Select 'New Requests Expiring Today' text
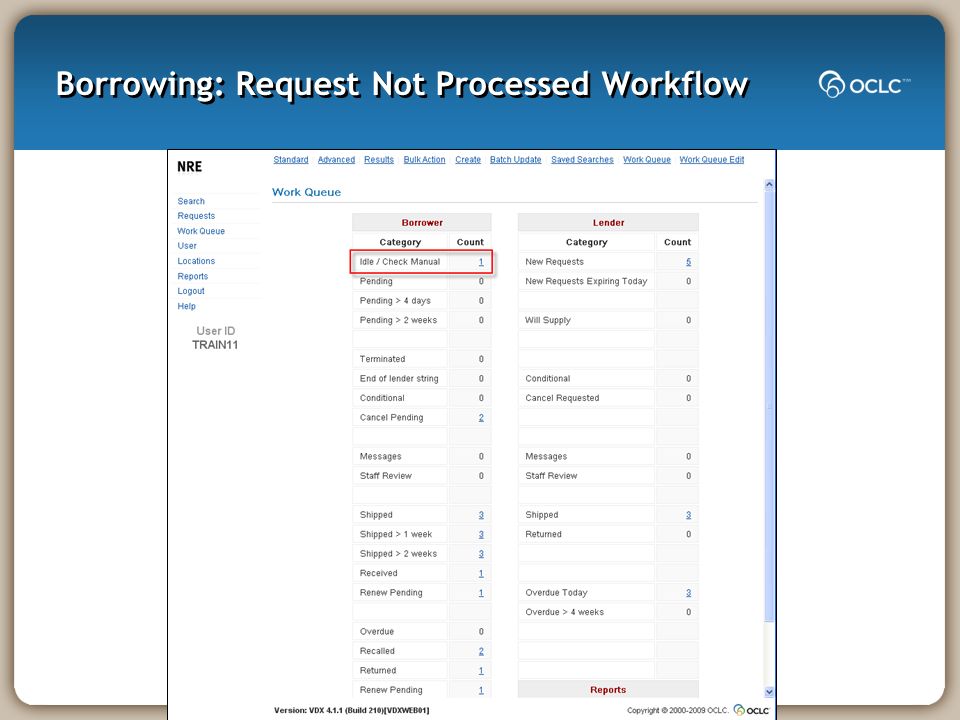 coord(586,281)
